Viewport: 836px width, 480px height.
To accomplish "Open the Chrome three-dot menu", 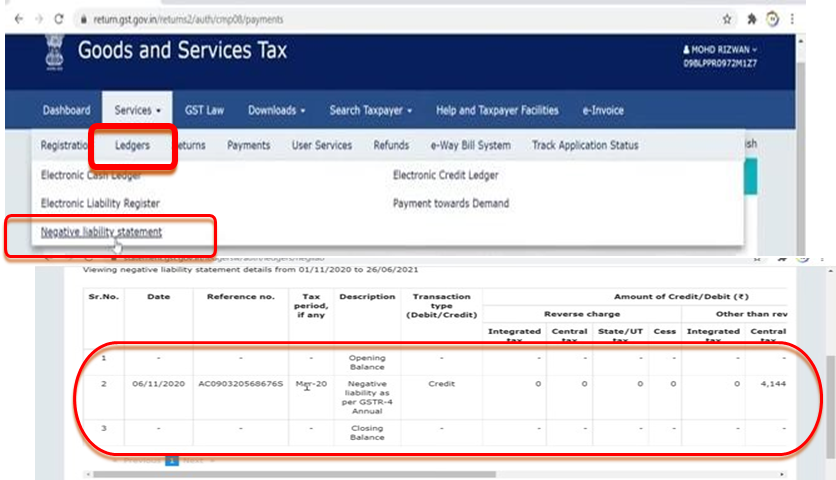I will (793, 18).
